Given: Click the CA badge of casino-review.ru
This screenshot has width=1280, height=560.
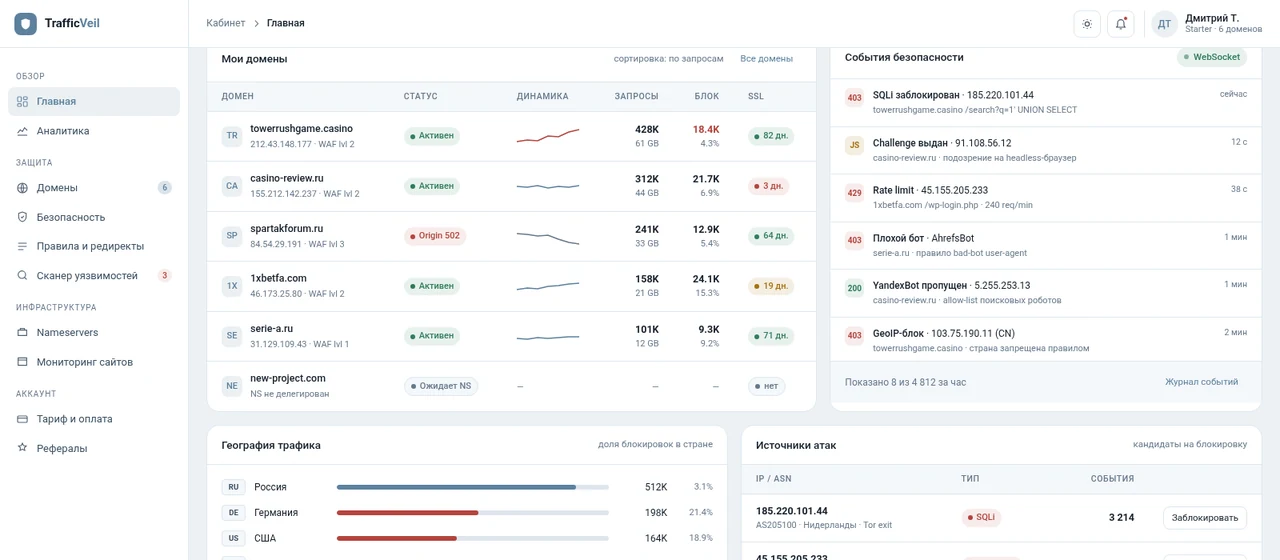Looking at the screenshot, I should pos(232,186).
